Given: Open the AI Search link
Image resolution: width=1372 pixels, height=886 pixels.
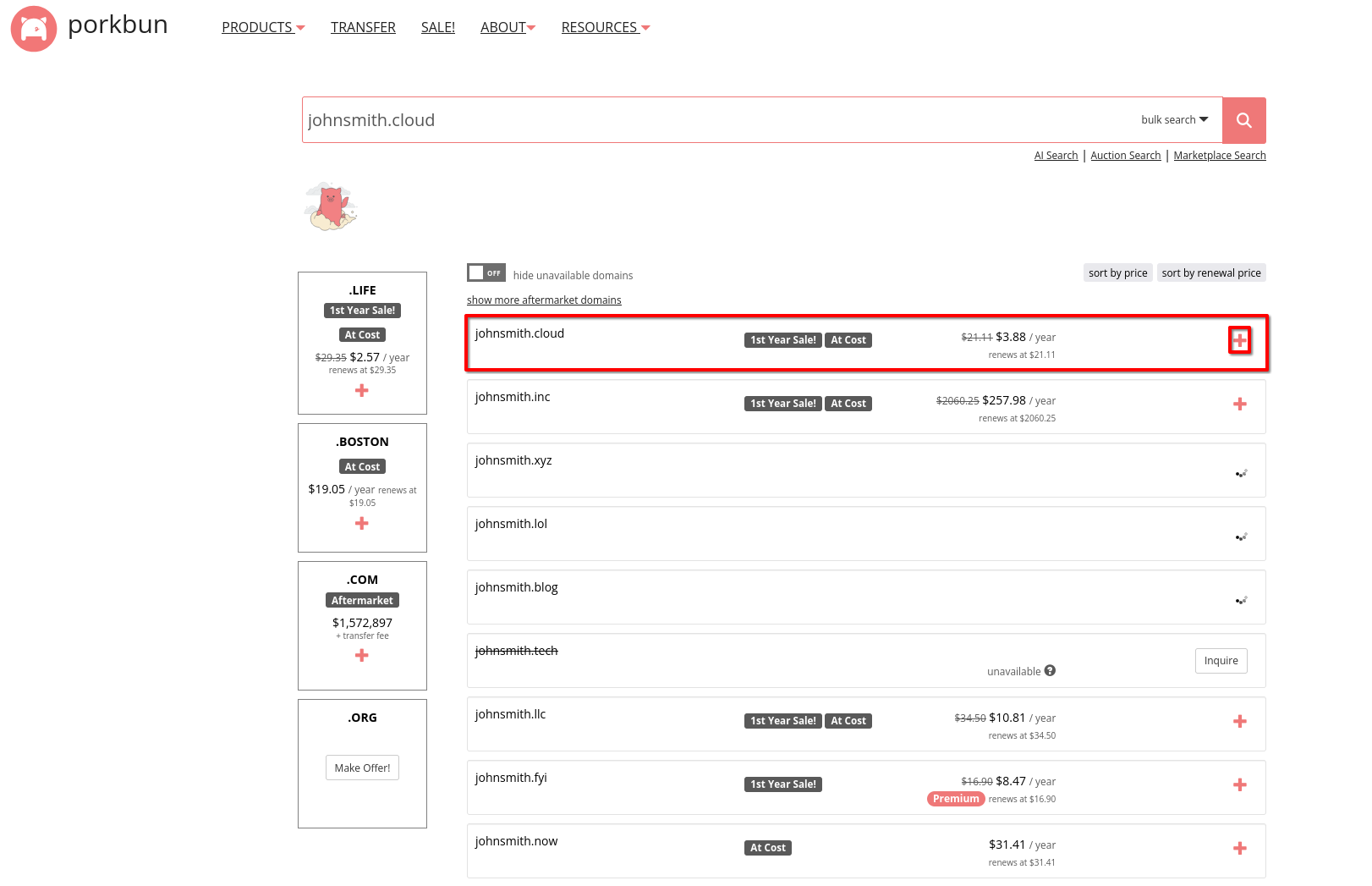Looking at the screenshot, I should coord(1056,156).
